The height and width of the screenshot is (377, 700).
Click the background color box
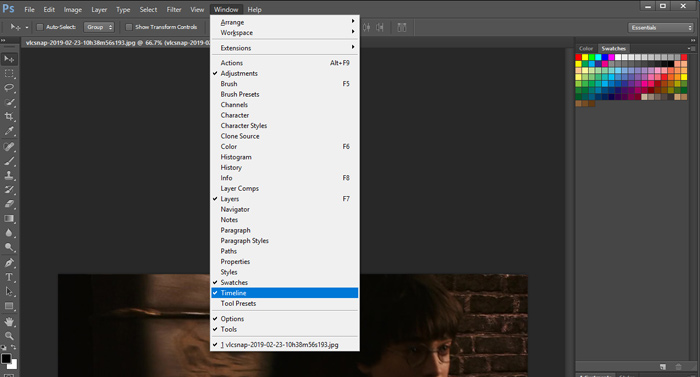click(x=14, y=365)
